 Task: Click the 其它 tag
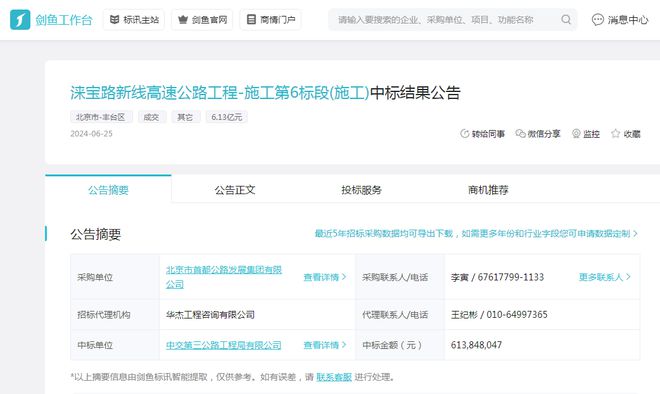tap(186, 117)
